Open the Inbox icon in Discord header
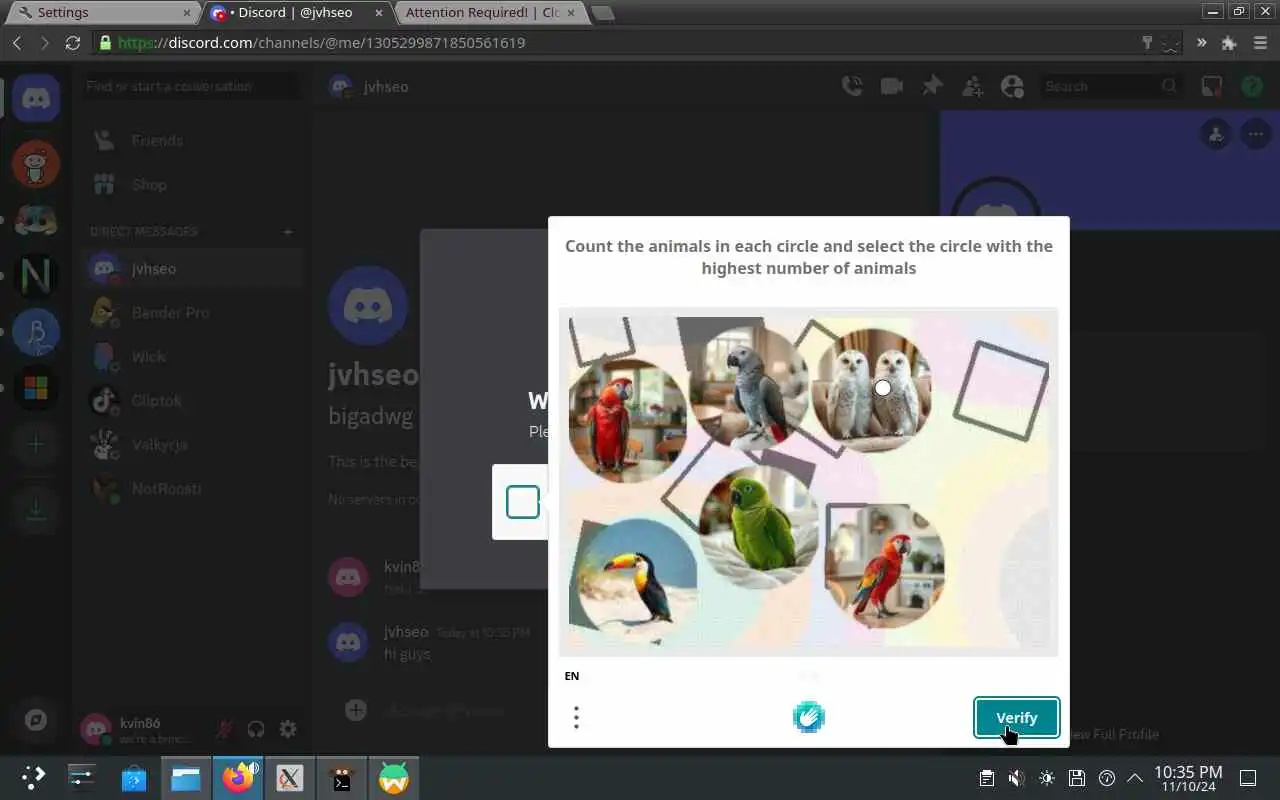The height and width of the screenshot is (800, 1280). 1212,86
